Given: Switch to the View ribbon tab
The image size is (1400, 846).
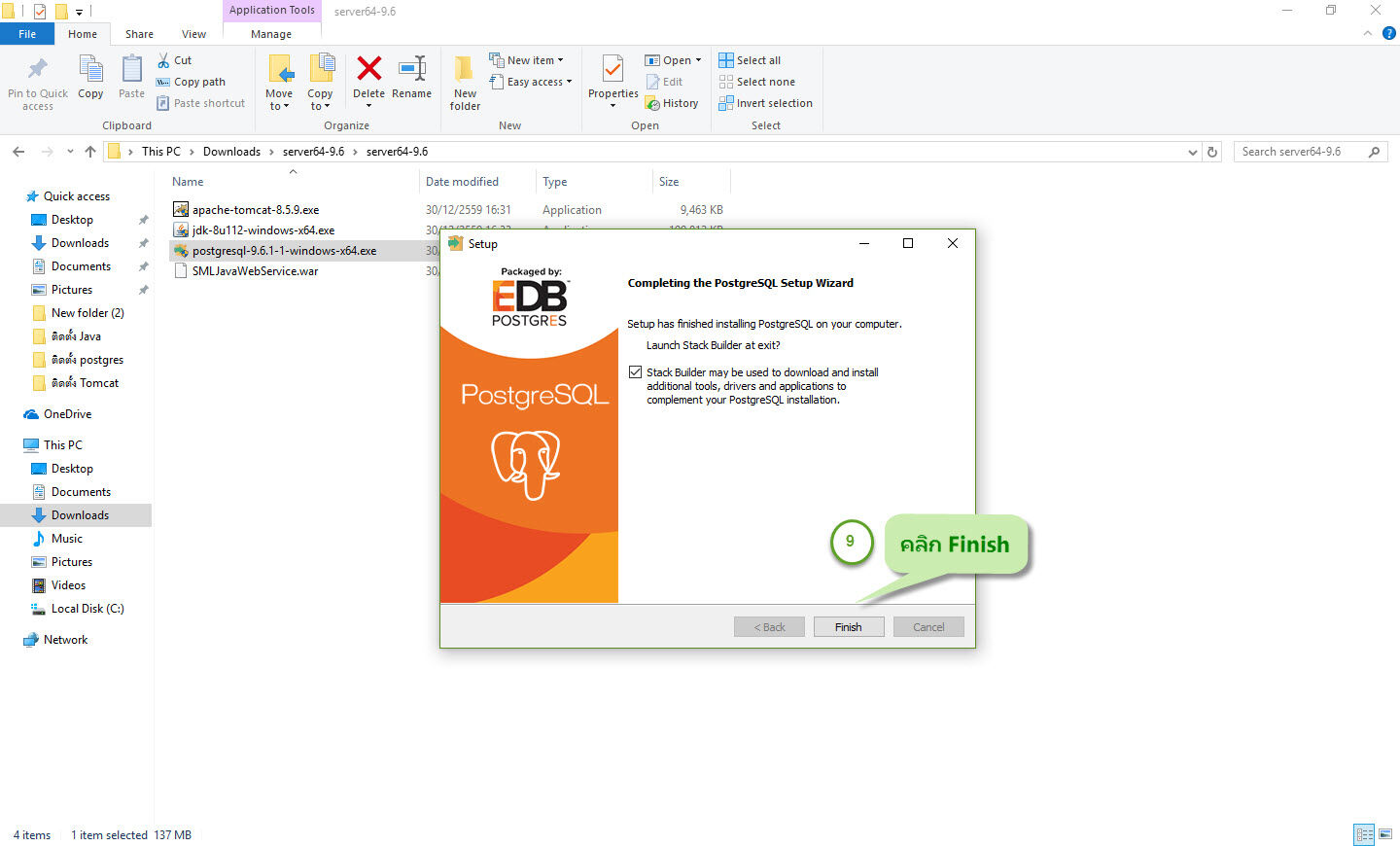Looking at the screenshot, I should click(x=193, y=34).
